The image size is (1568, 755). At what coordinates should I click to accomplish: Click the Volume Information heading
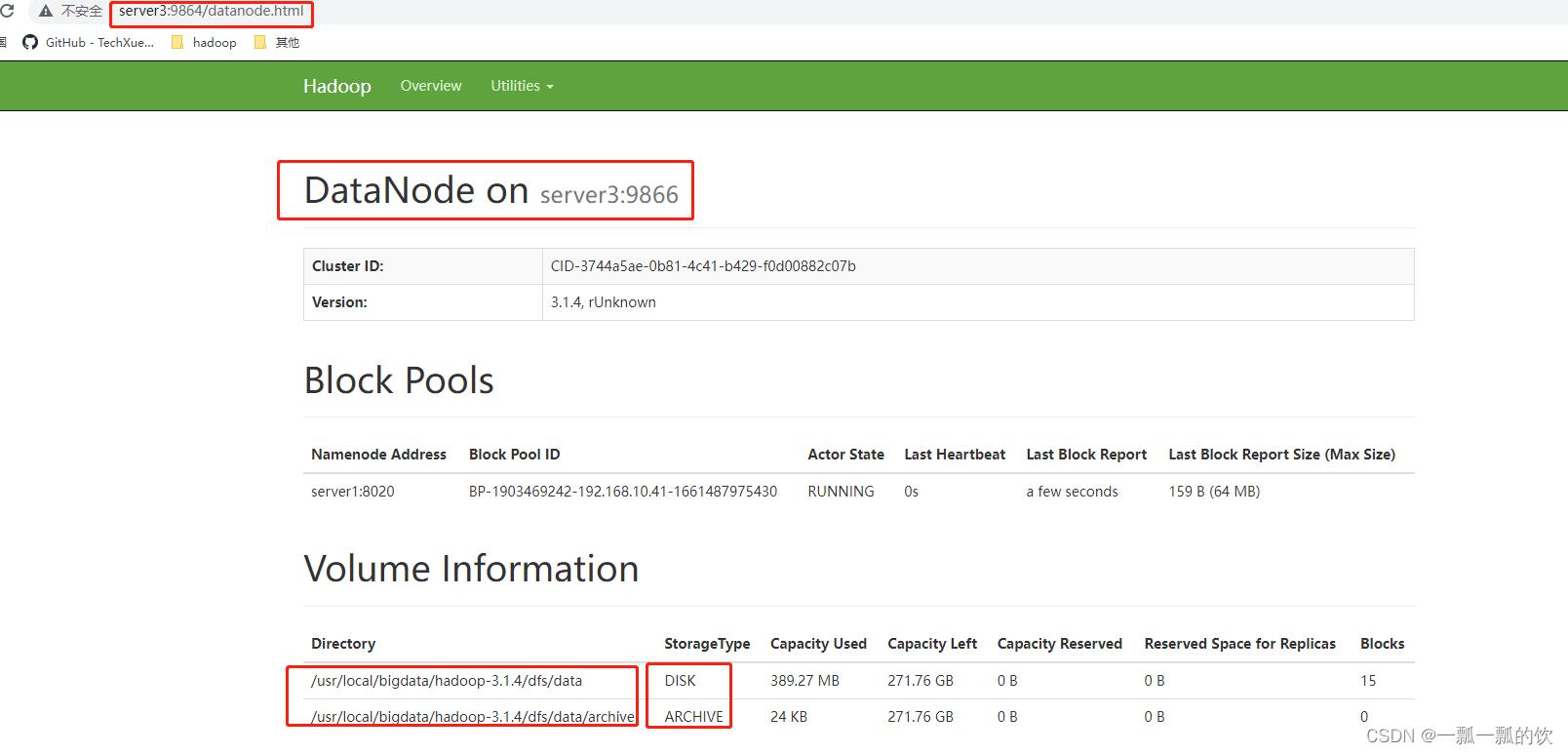[471, 569]
